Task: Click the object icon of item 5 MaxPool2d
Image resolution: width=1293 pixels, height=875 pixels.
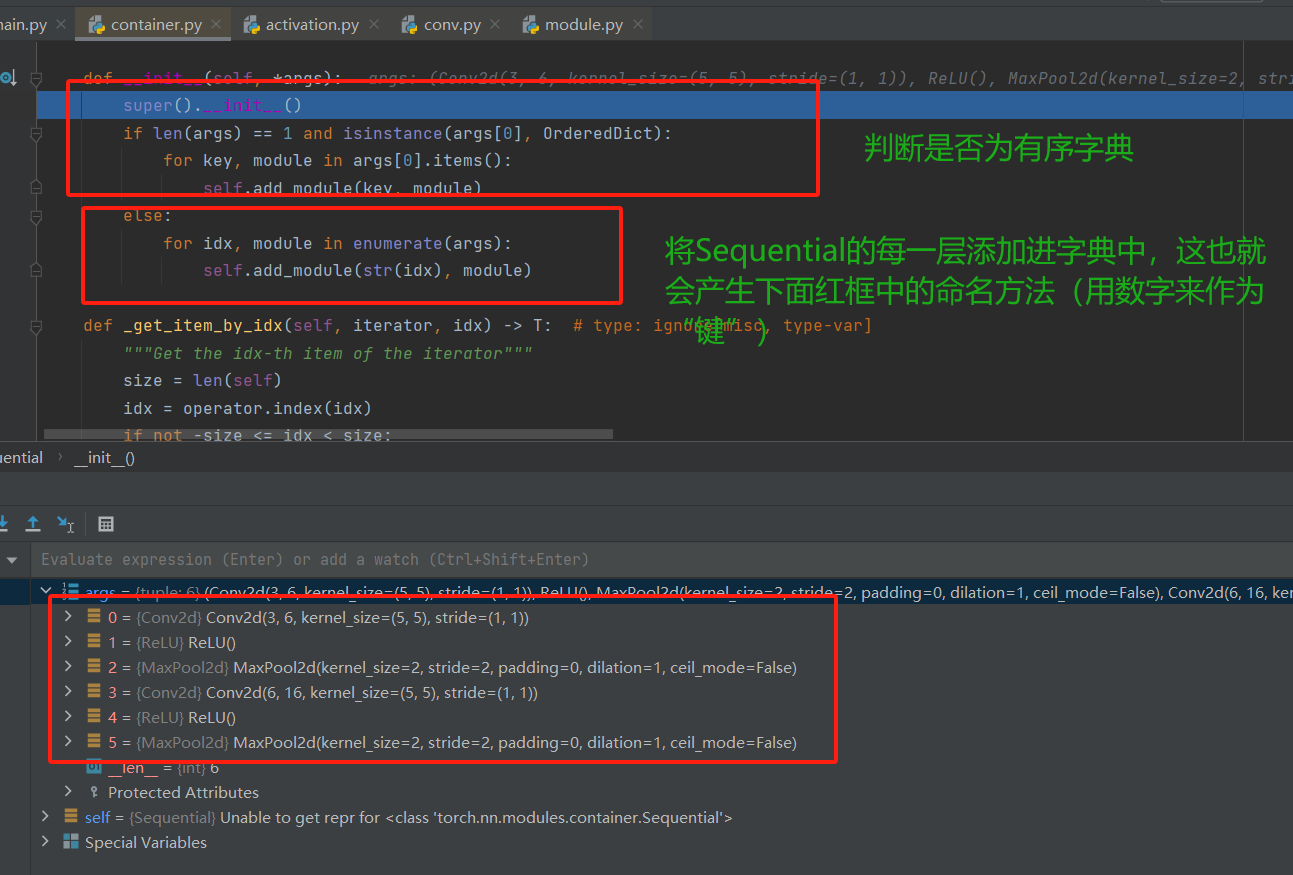Action: click(94, 742)
